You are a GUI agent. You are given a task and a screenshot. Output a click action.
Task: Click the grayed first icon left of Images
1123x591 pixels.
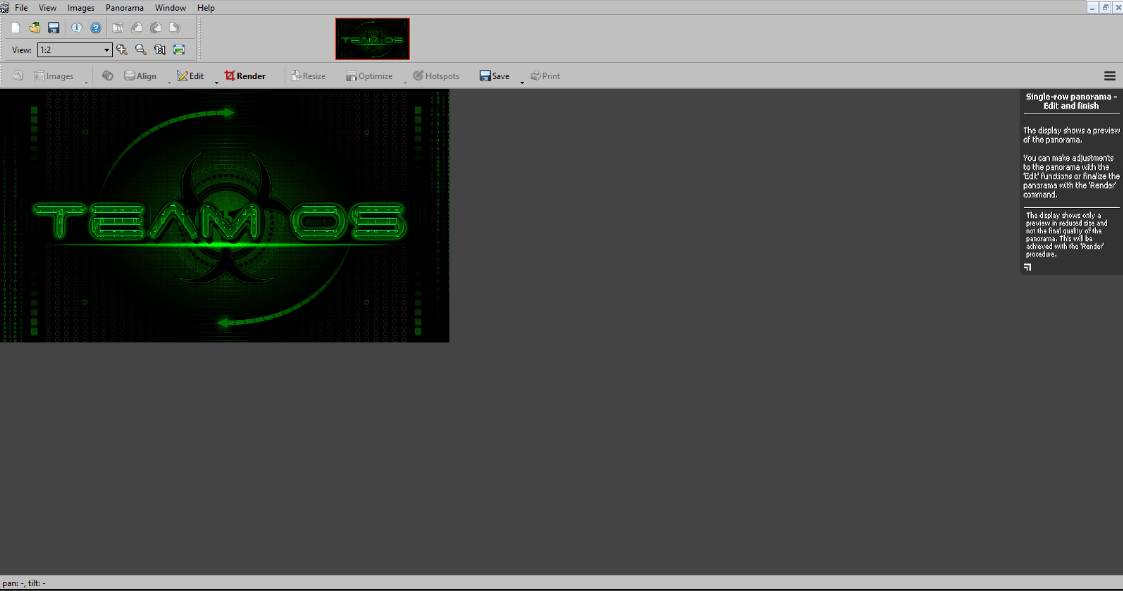pyautogui.click(x=18, y=76)
